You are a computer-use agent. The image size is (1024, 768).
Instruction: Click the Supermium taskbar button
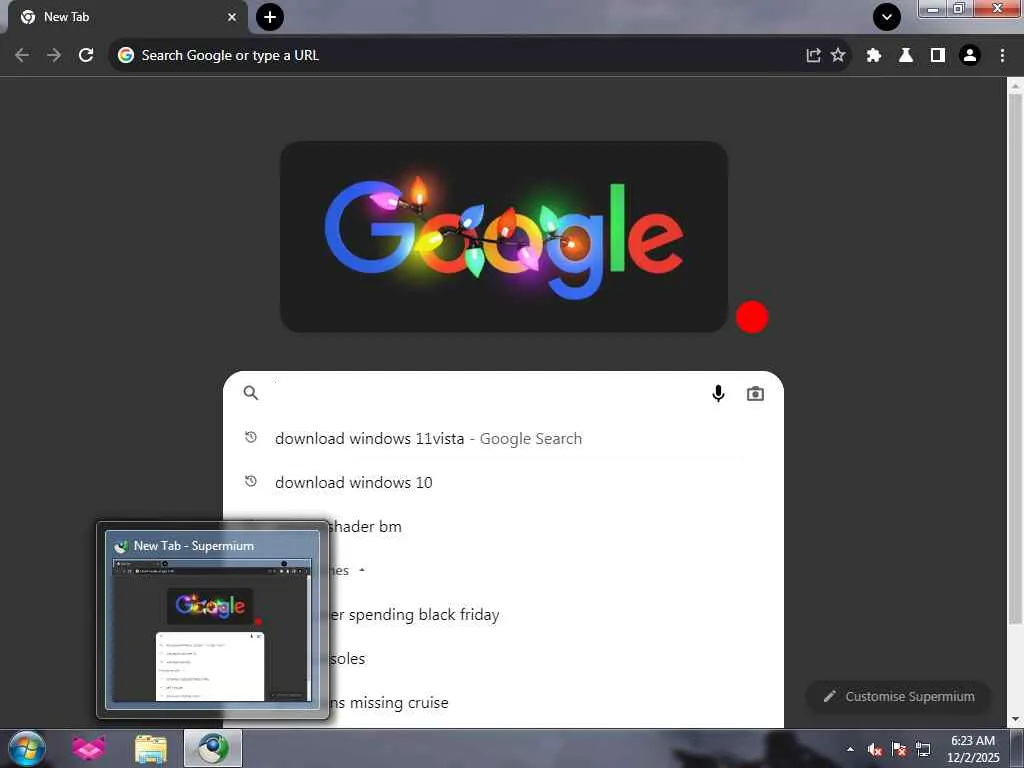pos(213,748)
